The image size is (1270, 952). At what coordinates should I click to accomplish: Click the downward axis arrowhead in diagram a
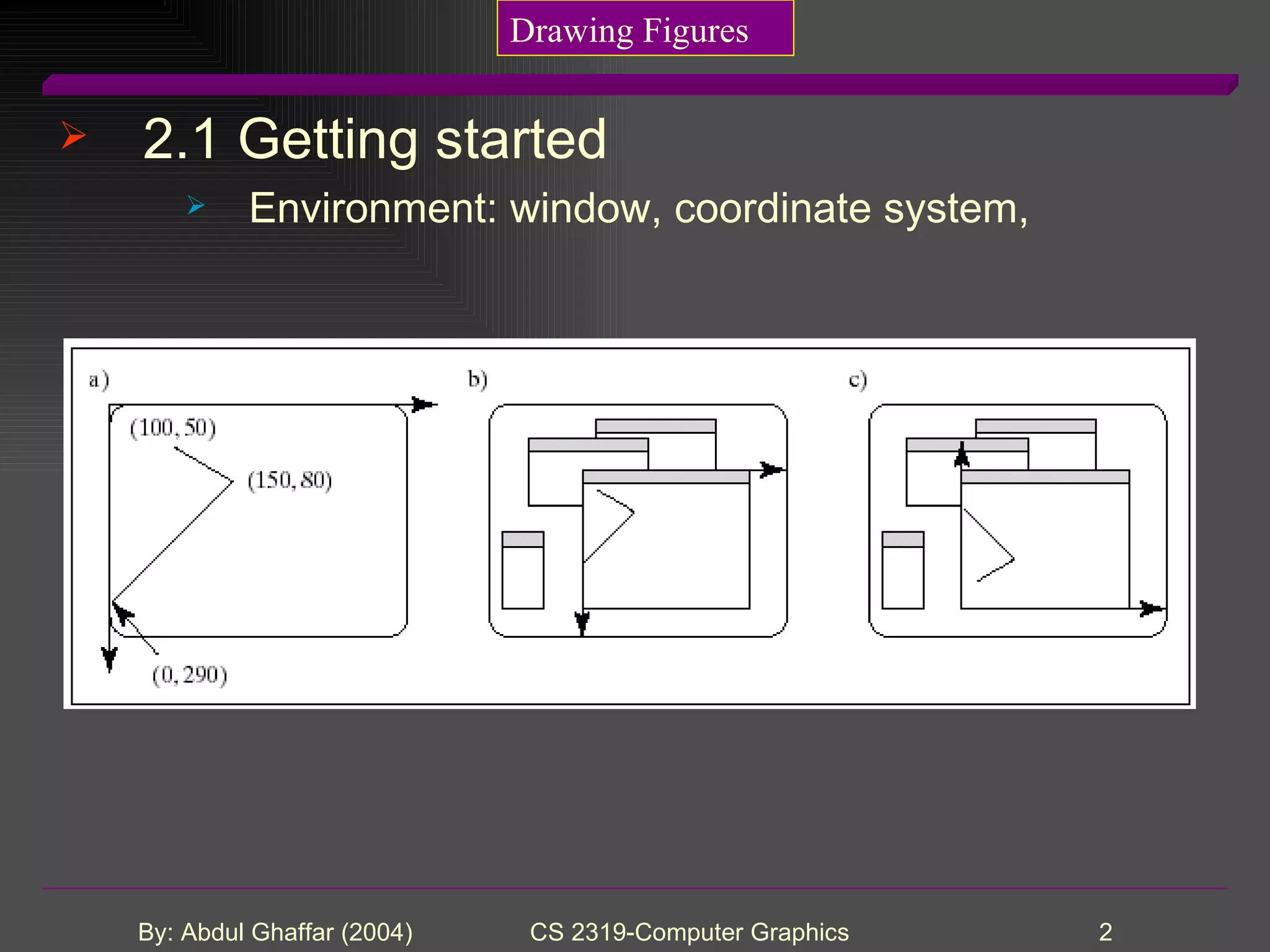pyautogui.click(x=110, y=657)
